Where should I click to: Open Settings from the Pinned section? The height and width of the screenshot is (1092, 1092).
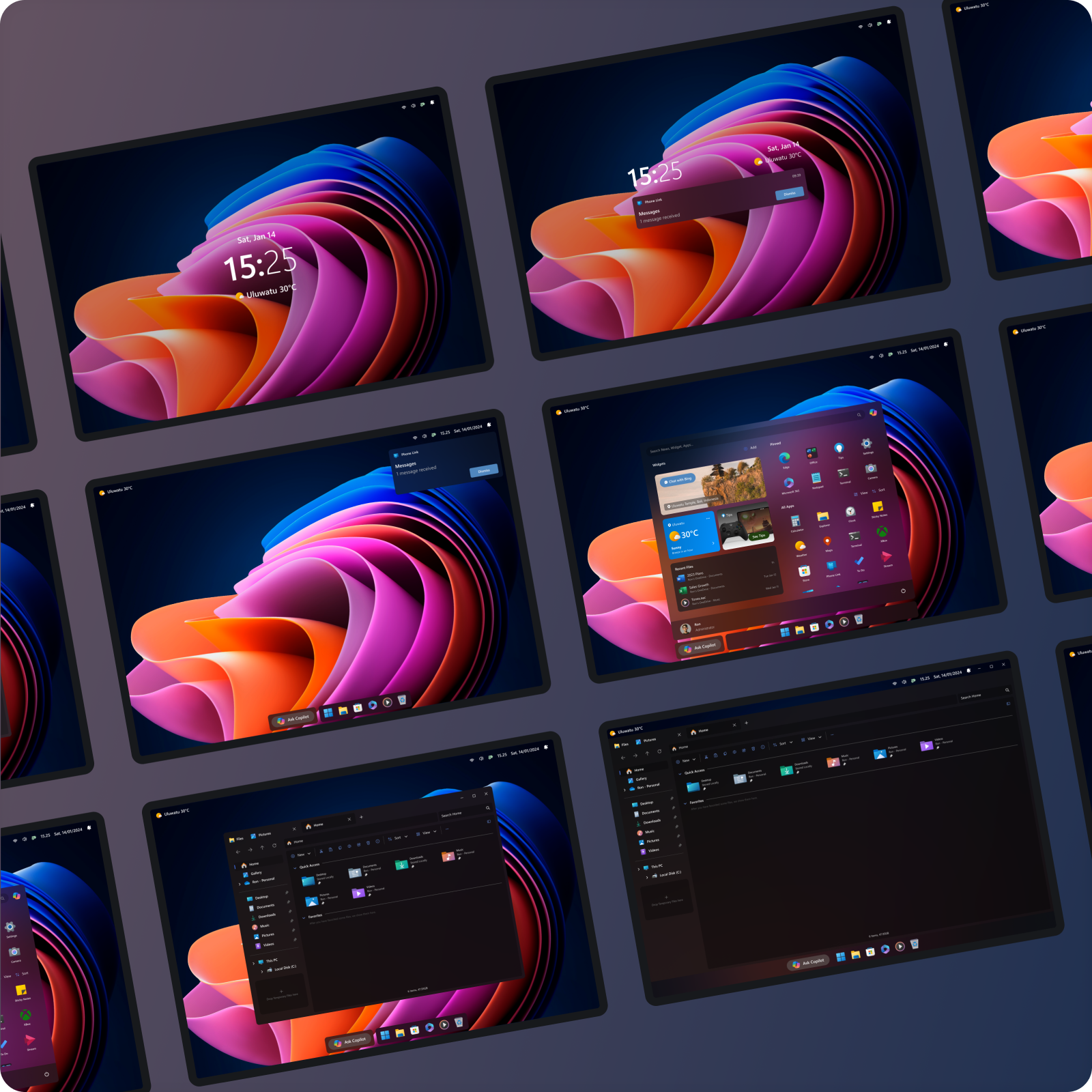866,443
